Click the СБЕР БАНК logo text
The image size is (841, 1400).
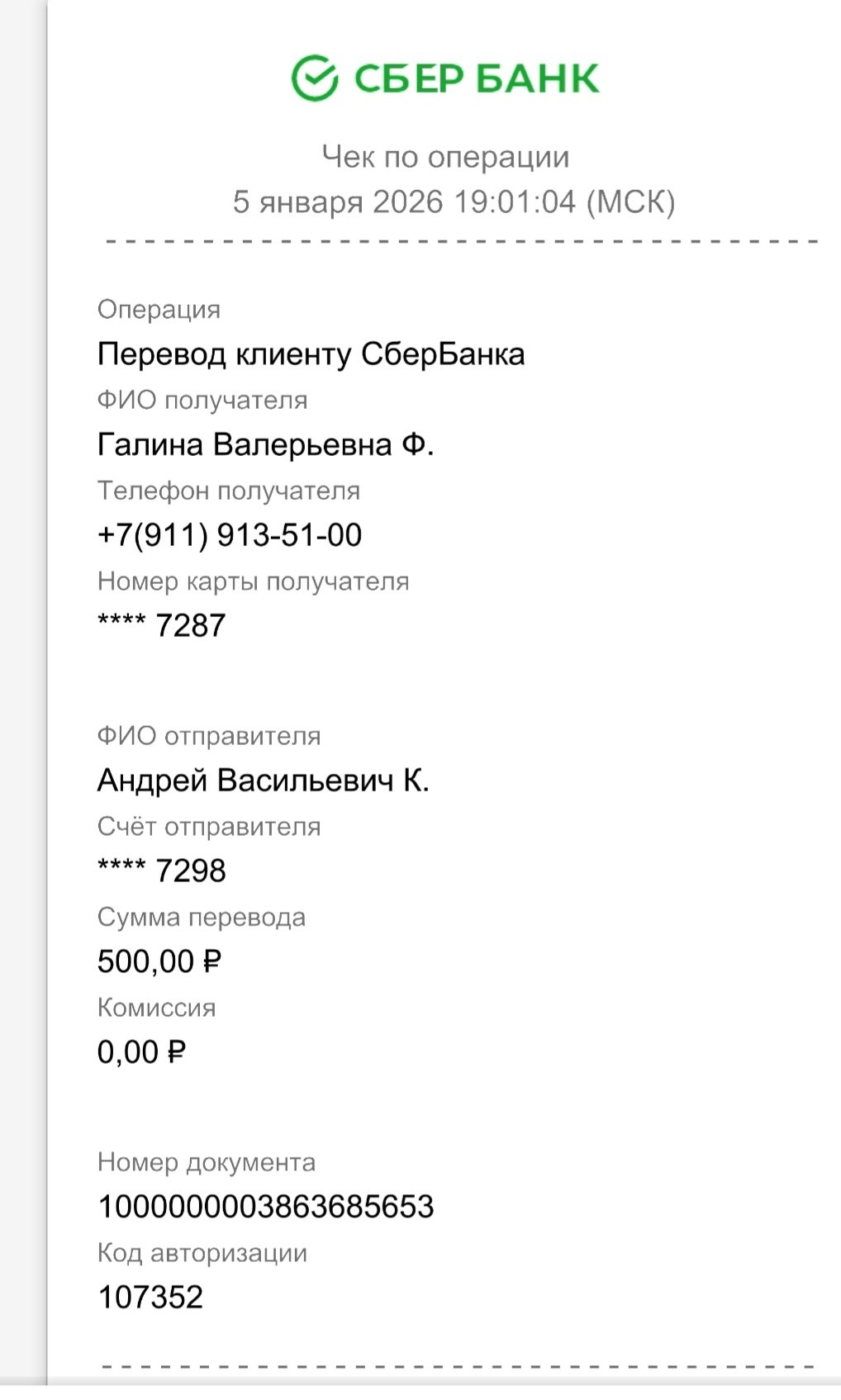[x=476, y=79]
